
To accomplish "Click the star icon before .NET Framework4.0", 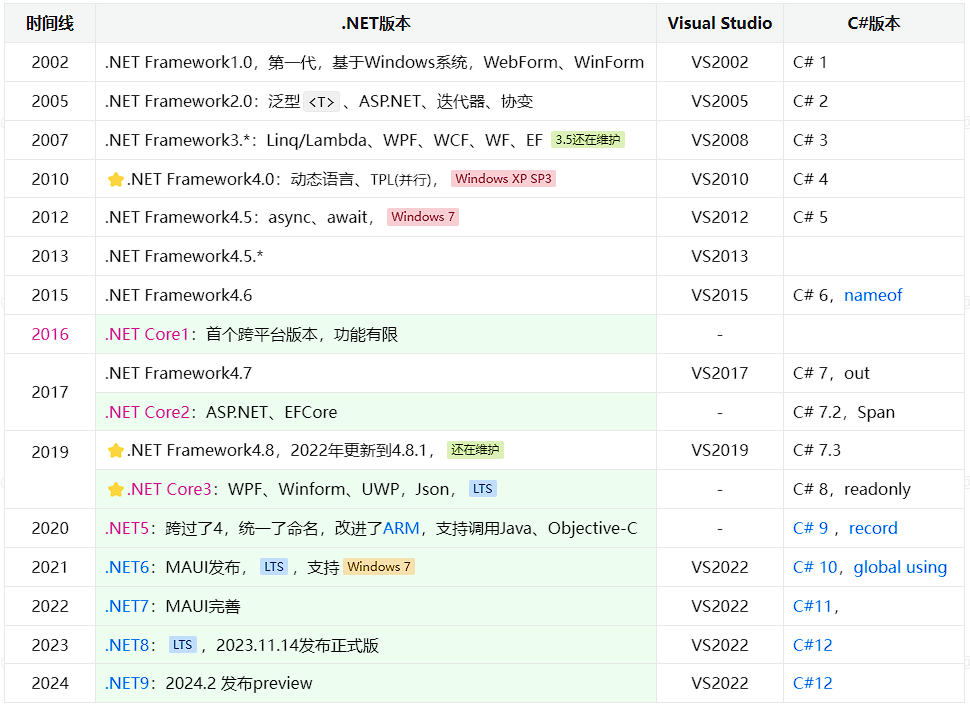I will click(116, 179).
